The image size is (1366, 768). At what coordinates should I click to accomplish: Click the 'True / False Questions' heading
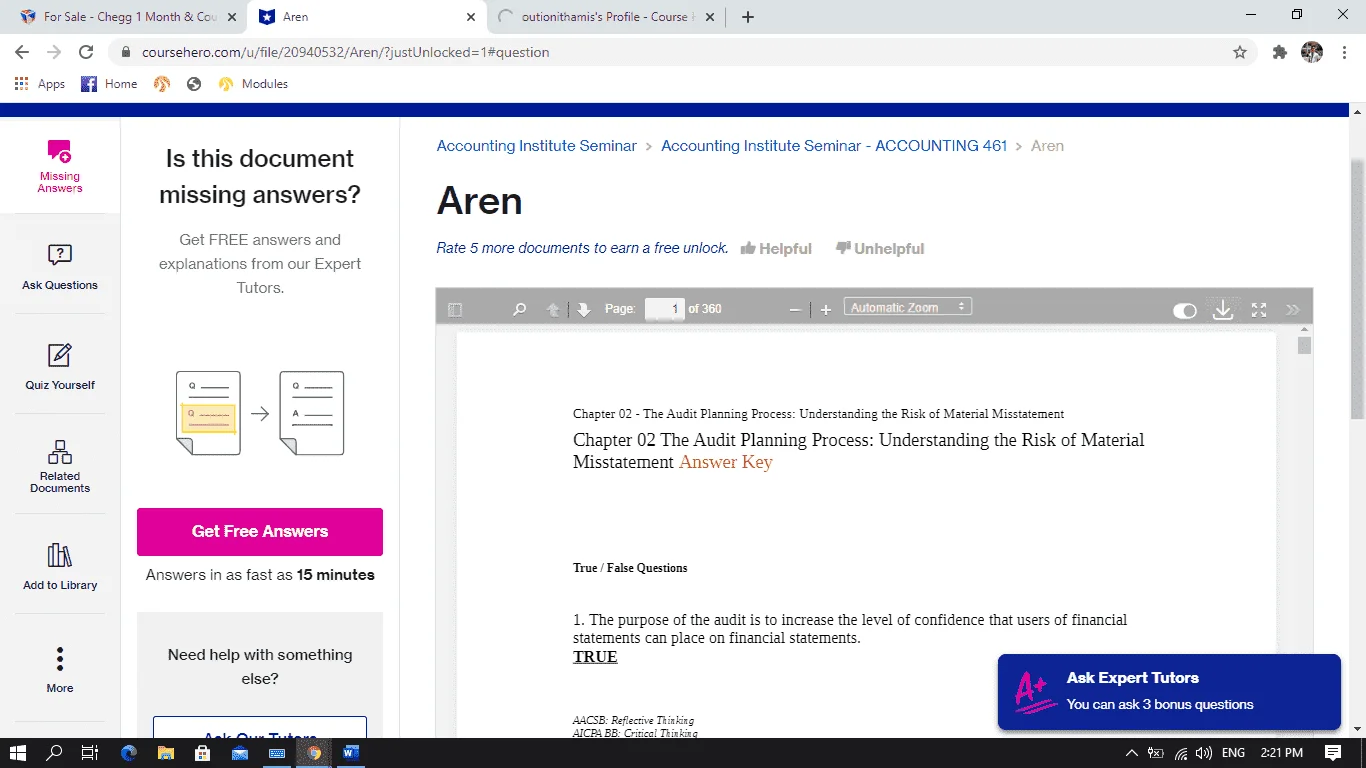click(630, 568)
